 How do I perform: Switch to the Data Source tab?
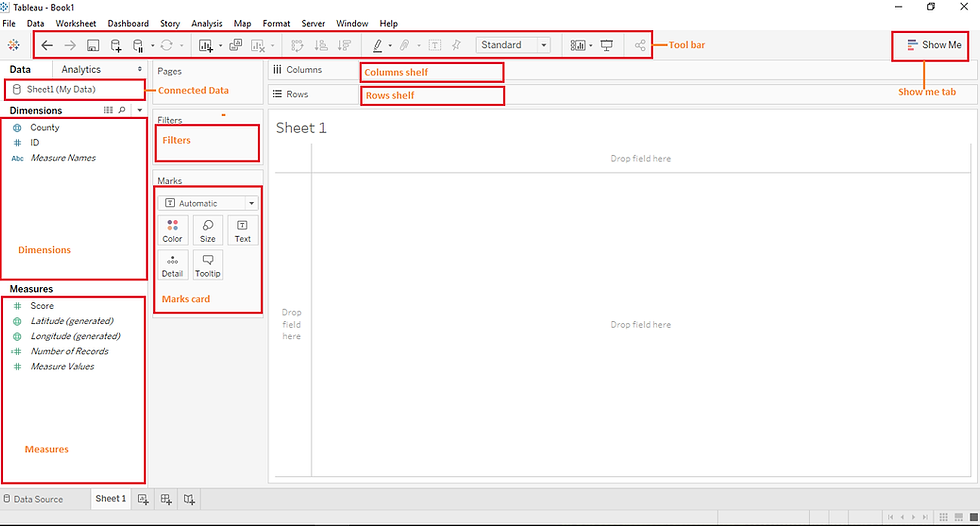(33, 499)
